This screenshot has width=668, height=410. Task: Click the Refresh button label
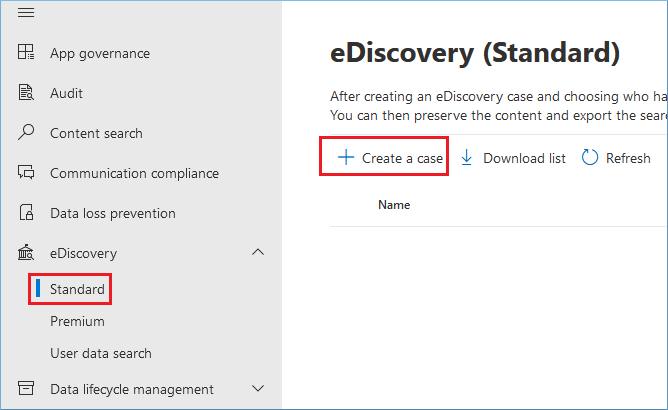point(628,159)
